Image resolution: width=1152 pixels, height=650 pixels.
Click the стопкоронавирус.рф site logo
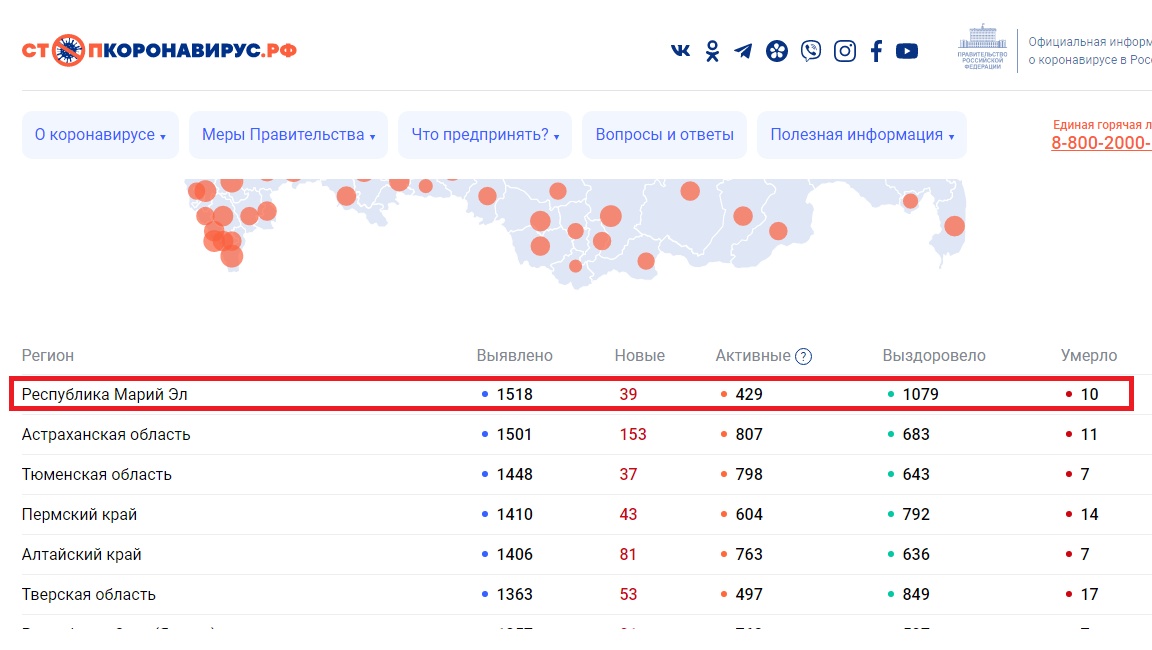click(159, 50)
